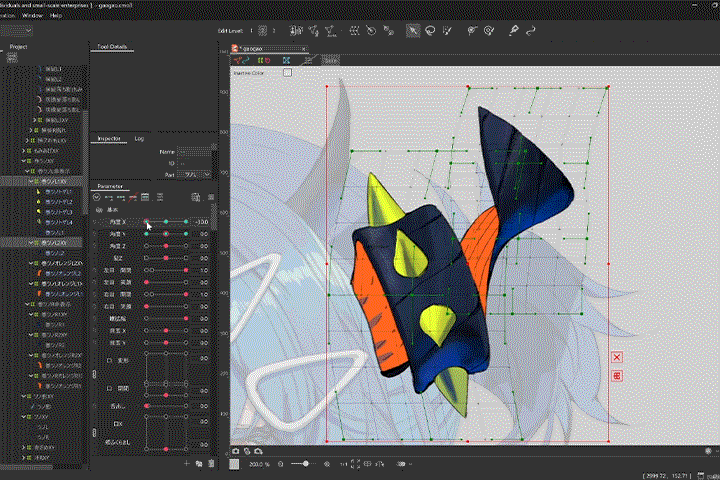Expand the bottom-most collapsed project tree folder
The width and height of the screenshot is (720, 480).
(x=23, y=457)
